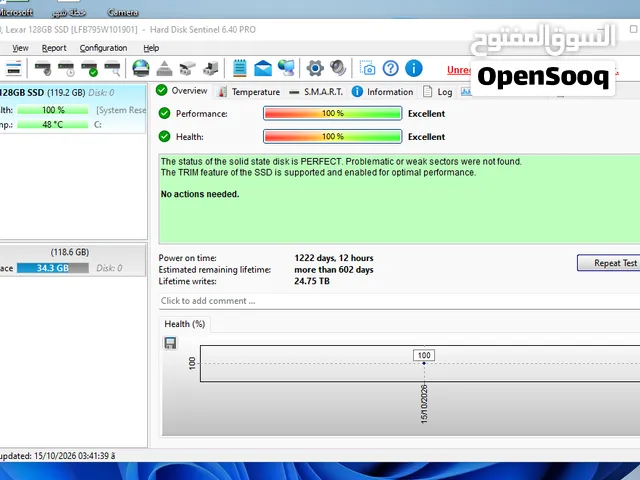This screenshot has width=640, height=480.
Task: Click the globe with monitor network icon
Action: coord(286,68)
